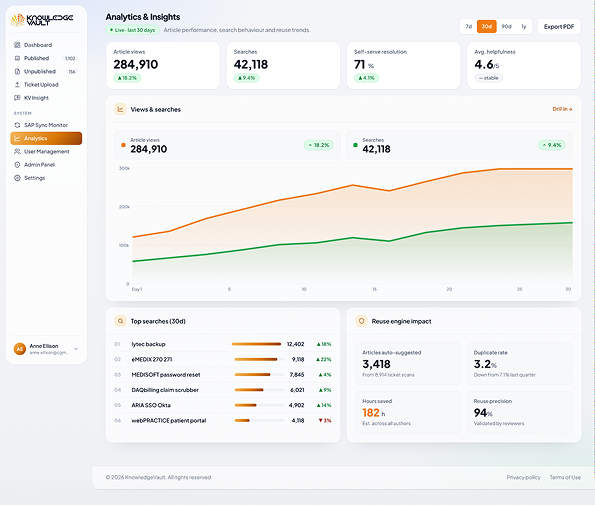
Task: Open User Management
Action: [x=46, y=152]
